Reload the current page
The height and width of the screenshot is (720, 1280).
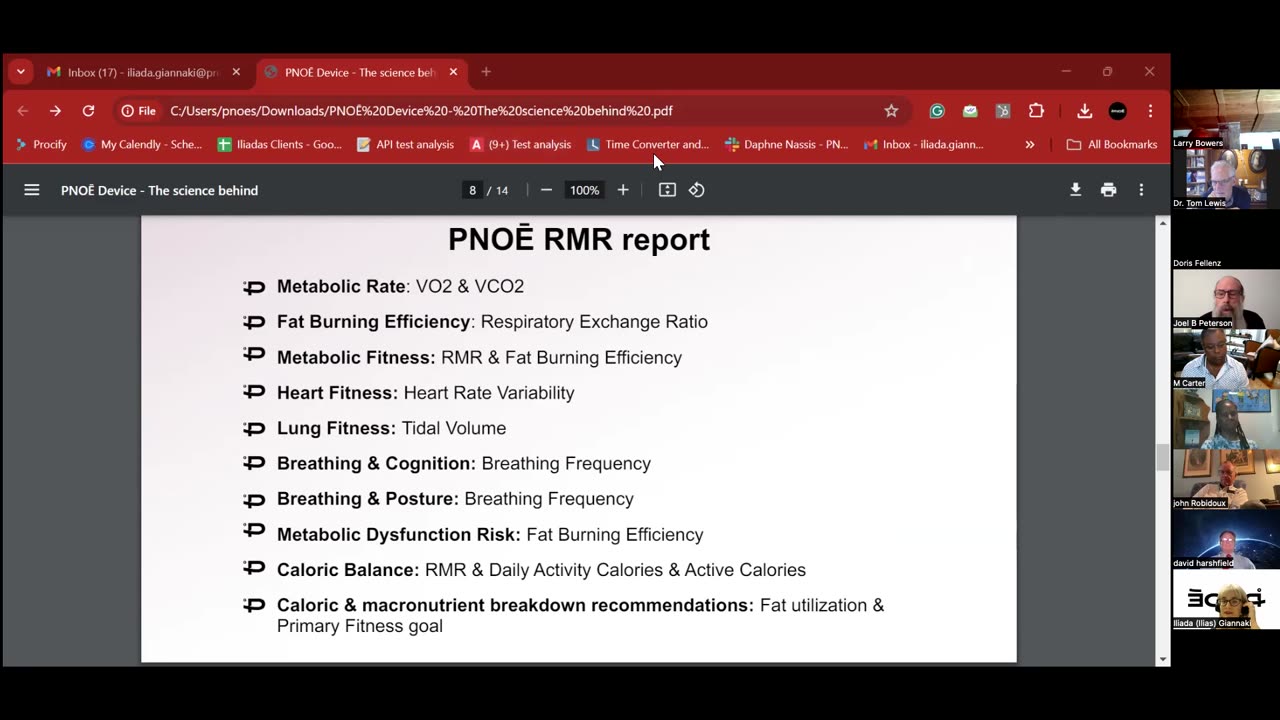(88, 111)
